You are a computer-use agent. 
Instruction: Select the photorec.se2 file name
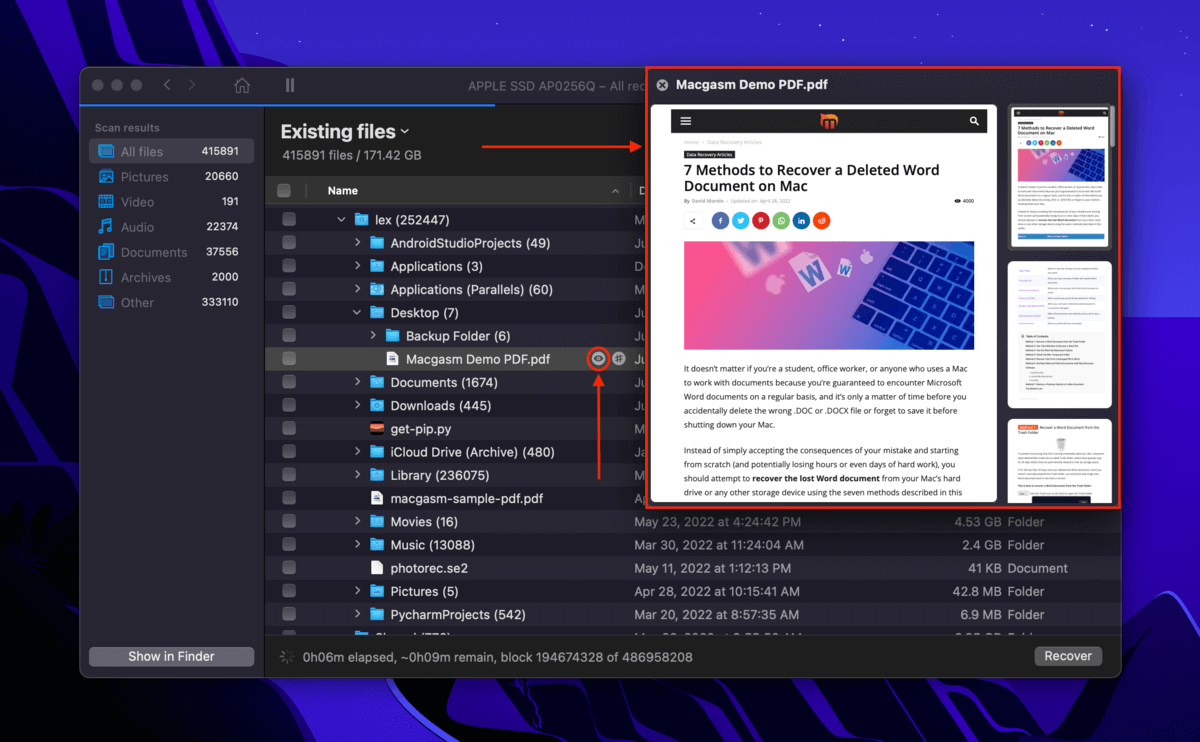point(429,568)
